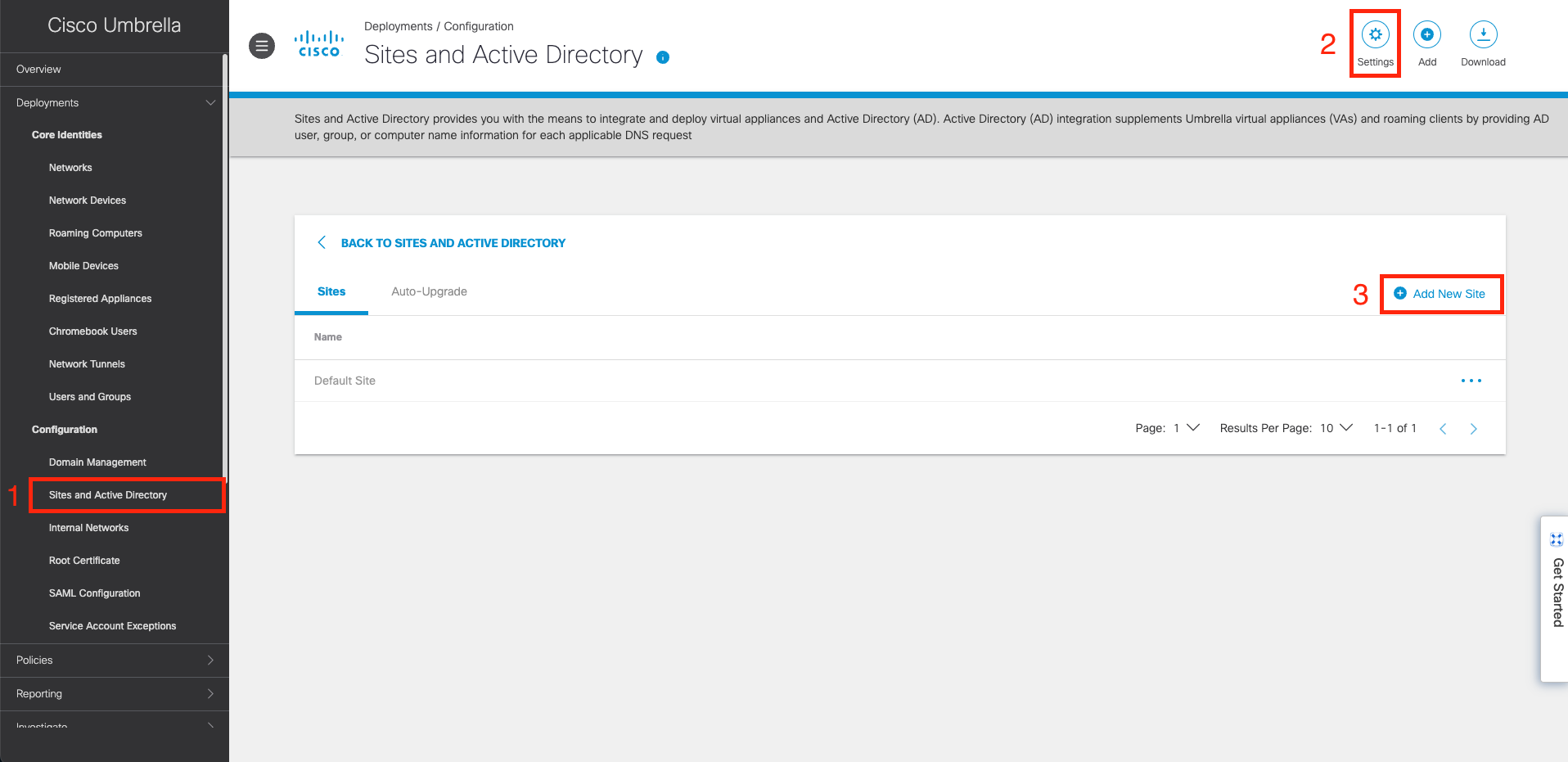
Task: Click Back to Sites and Active Directory link
Action: 453,243
